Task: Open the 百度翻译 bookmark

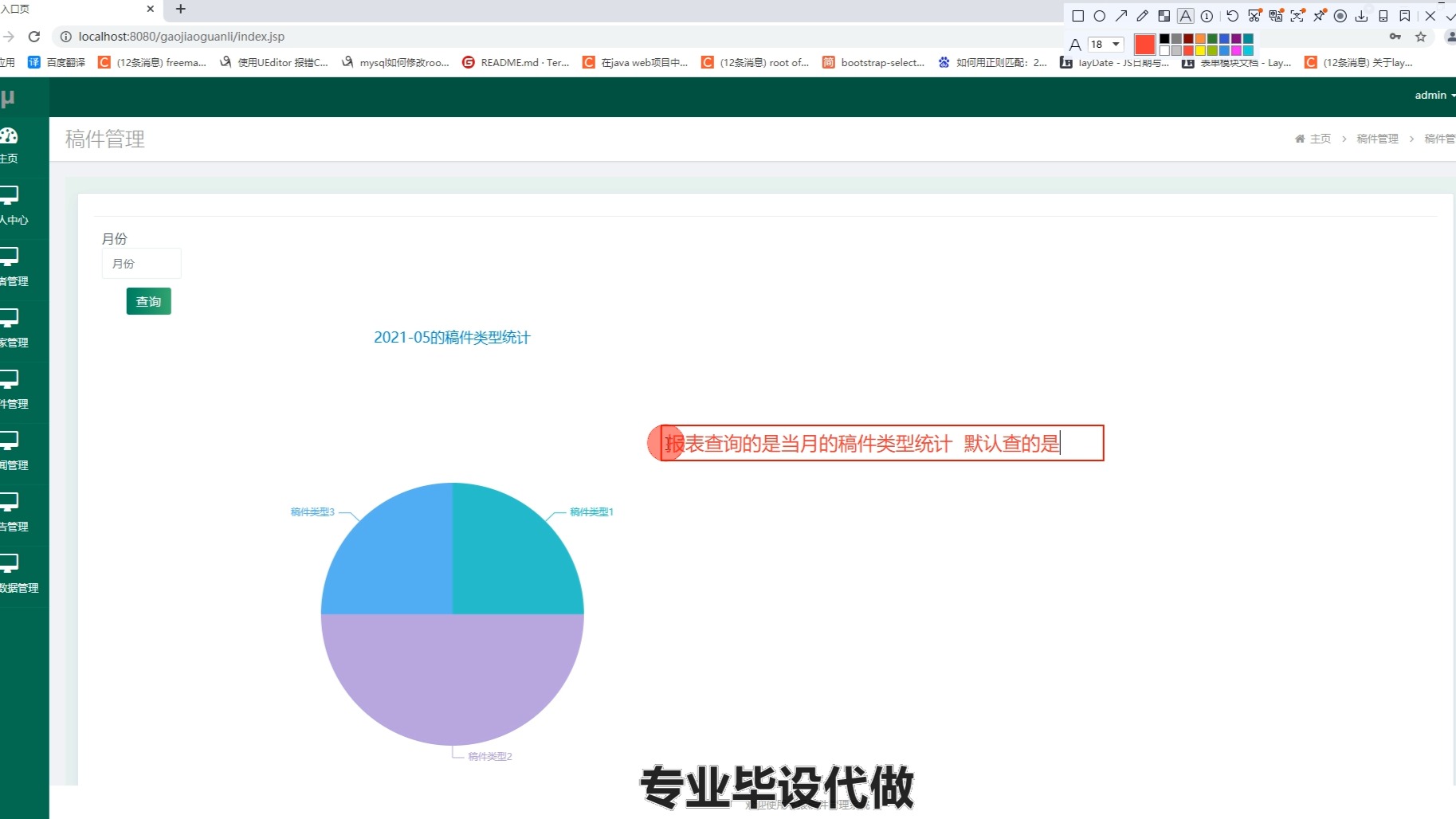Action: [x=57, y=62]
